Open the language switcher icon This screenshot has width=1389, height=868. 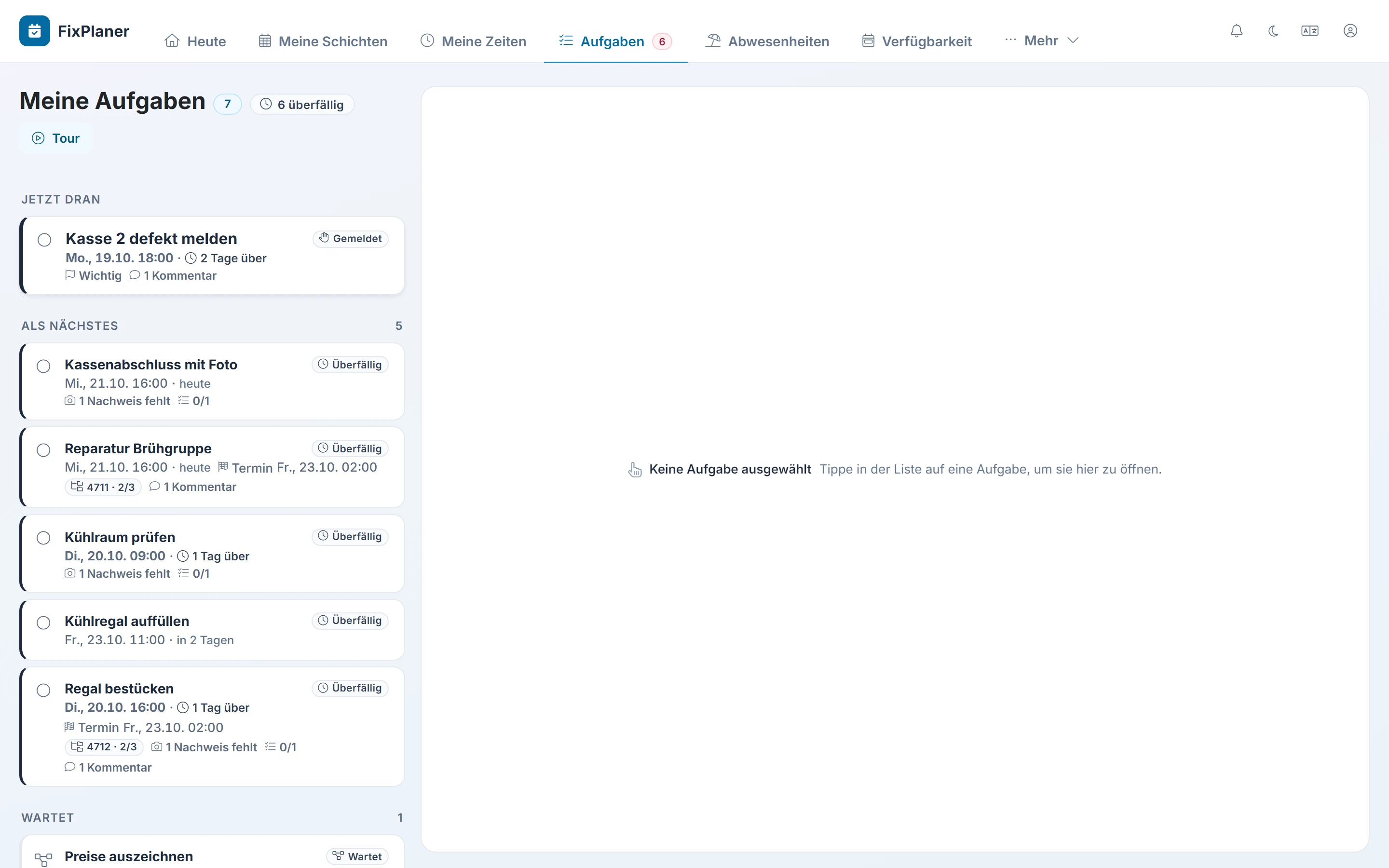click(1310, 31)
